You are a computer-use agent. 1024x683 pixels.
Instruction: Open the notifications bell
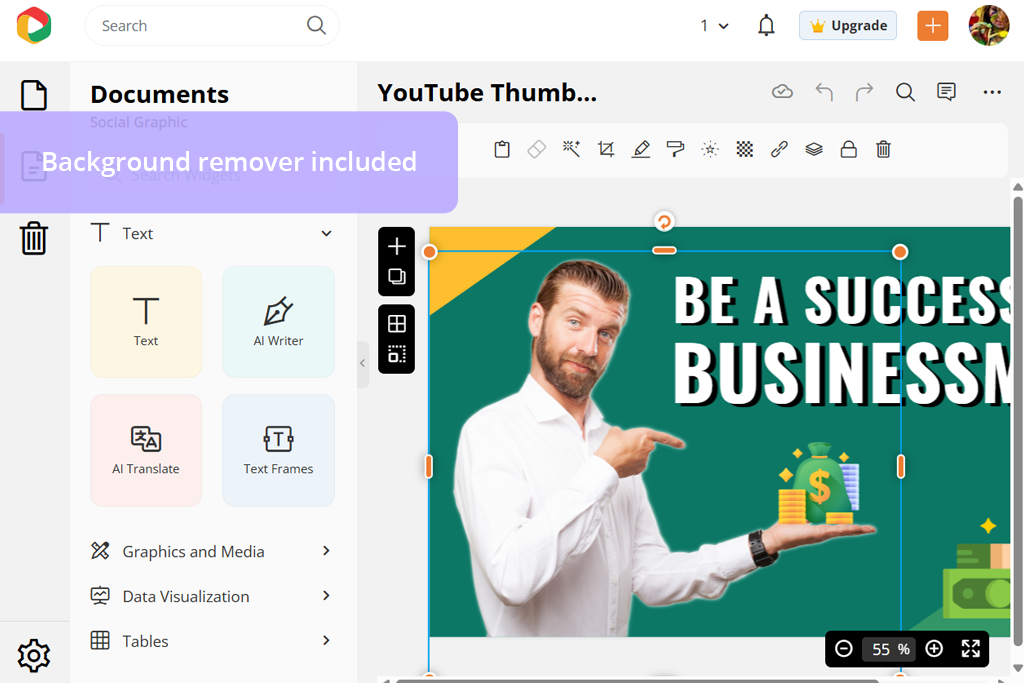[766, 25]
